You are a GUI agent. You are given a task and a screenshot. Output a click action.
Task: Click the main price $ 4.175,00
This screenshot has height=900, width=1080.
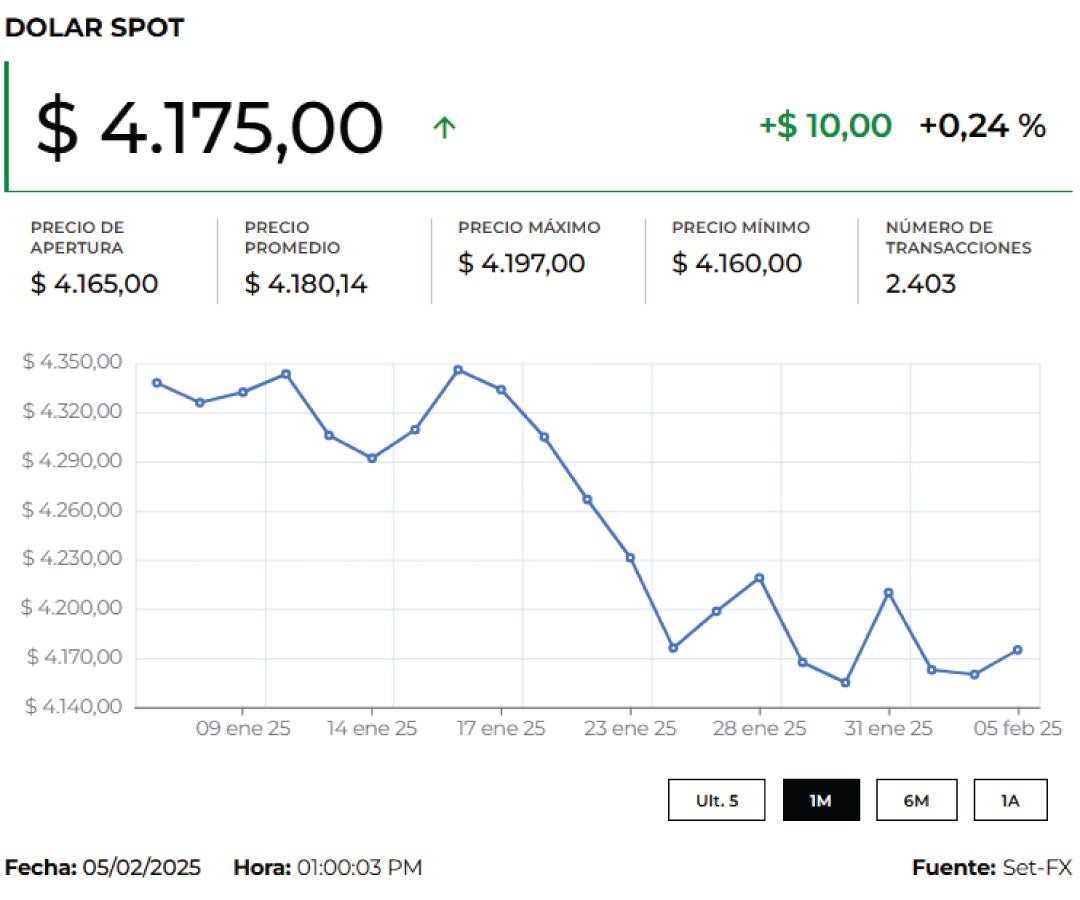[x=210, y=128]
